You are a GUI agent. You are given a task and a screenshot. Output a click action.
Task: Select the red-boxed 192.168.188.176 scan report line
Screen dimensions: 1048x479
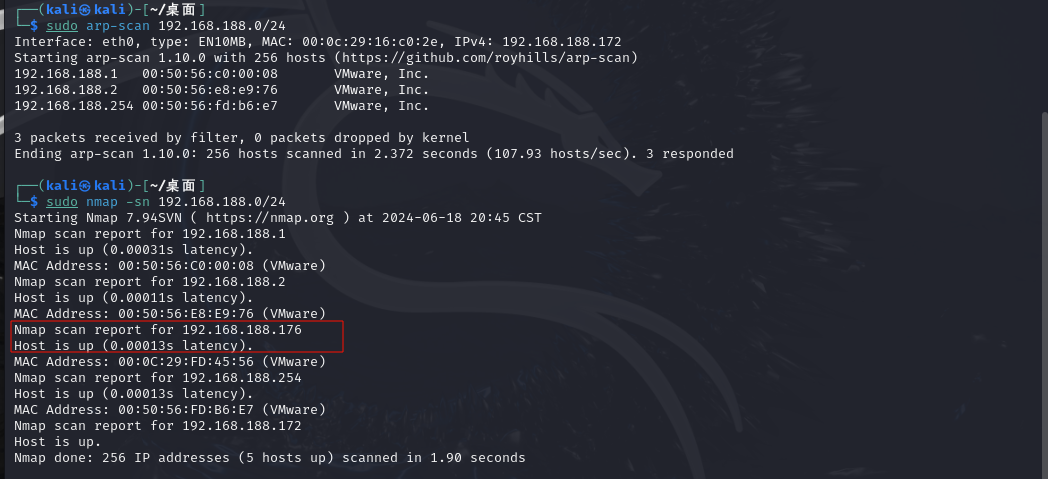(x=158, y=330)
